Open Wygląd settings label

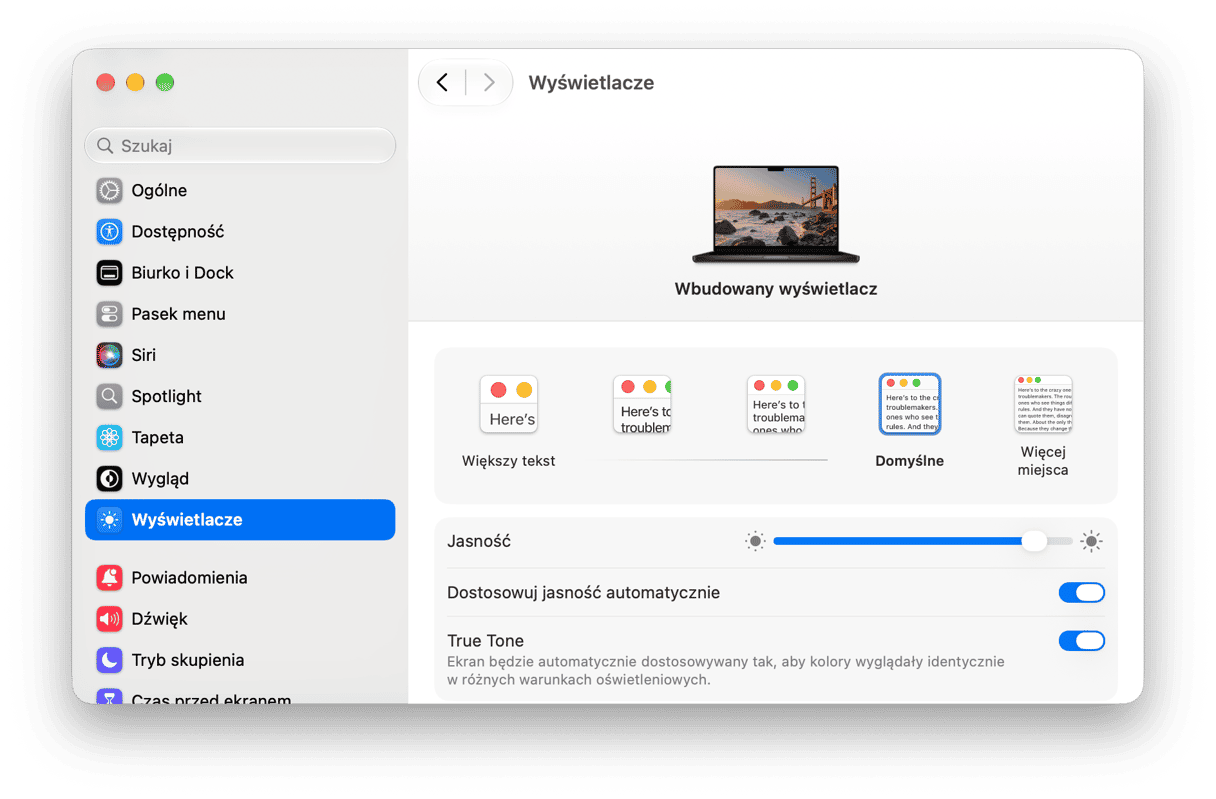point(160,478)
